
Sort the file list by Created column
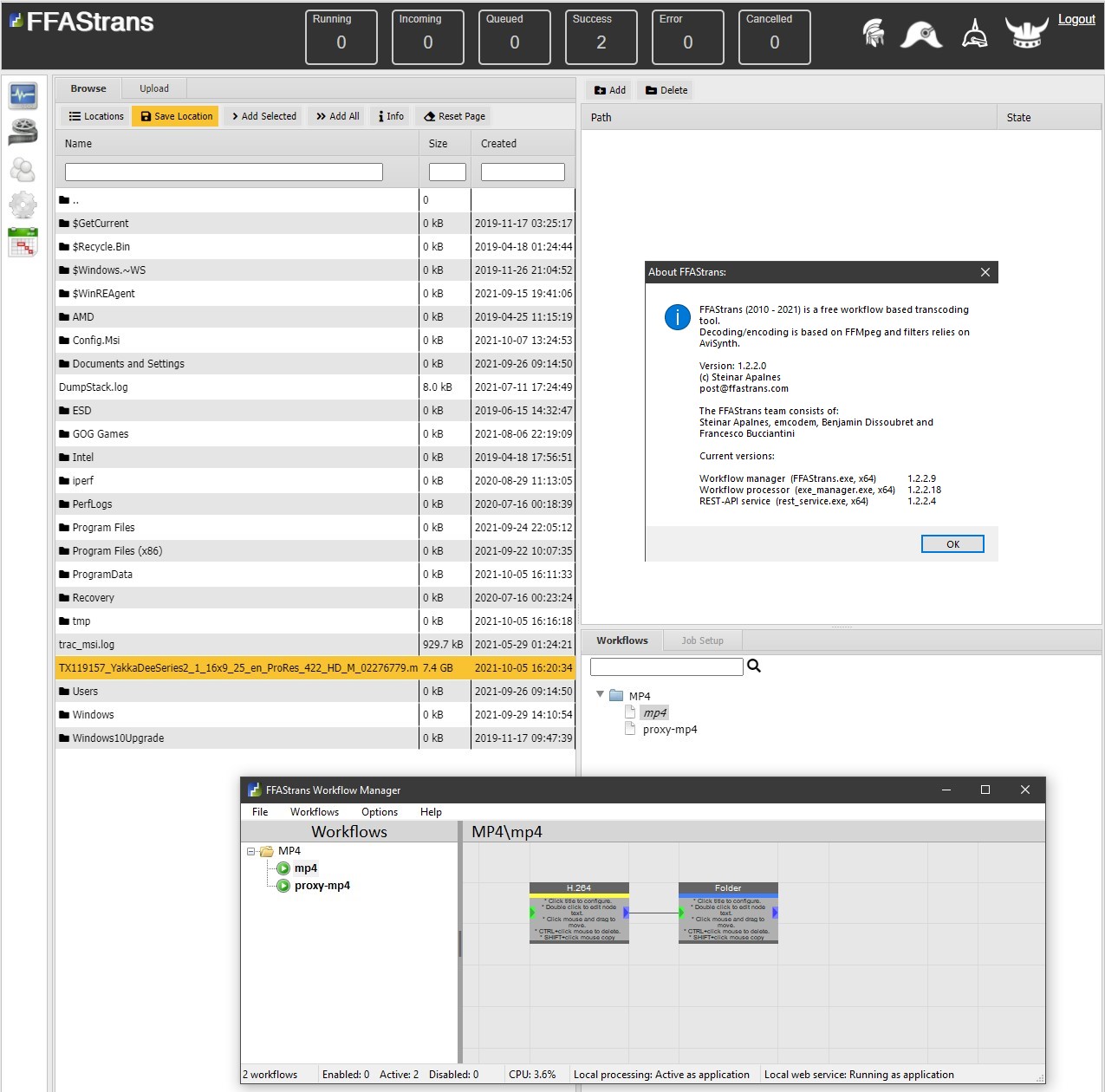pyautogui.click(x=523, y=143)
